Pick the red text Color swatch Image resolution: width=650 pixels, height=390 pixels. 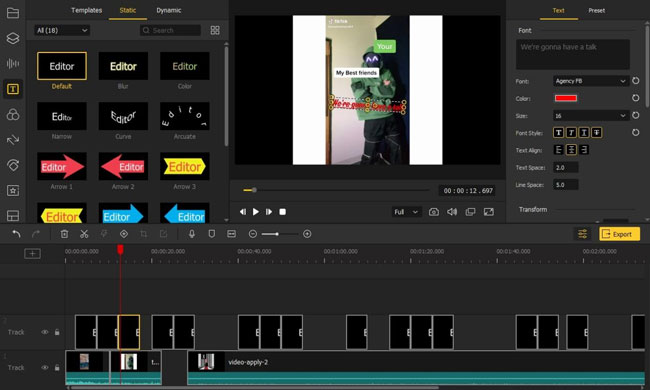coord(566,98)
